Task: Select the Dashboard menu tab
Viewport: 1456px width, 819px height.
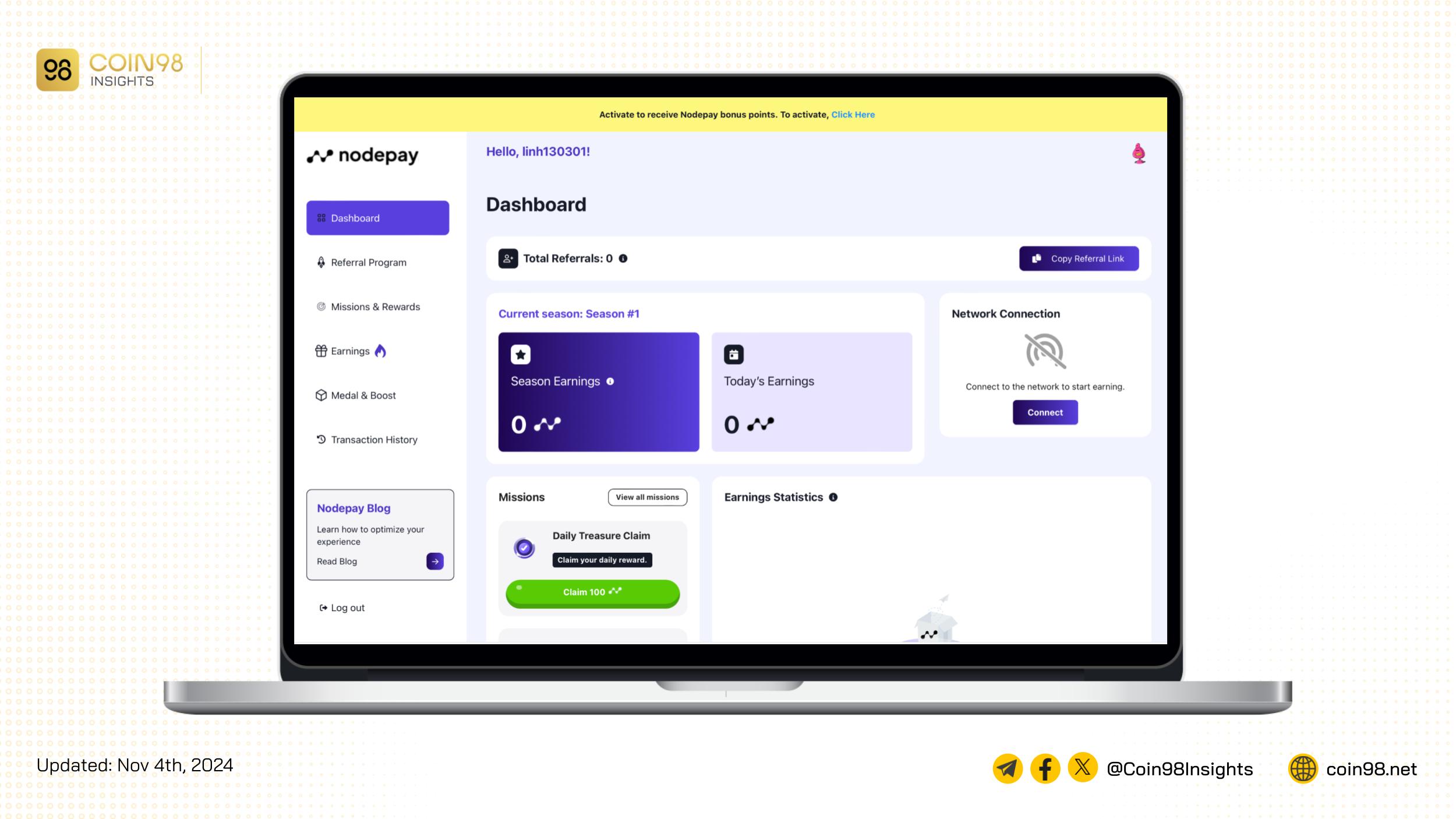Action: (378, 217)
